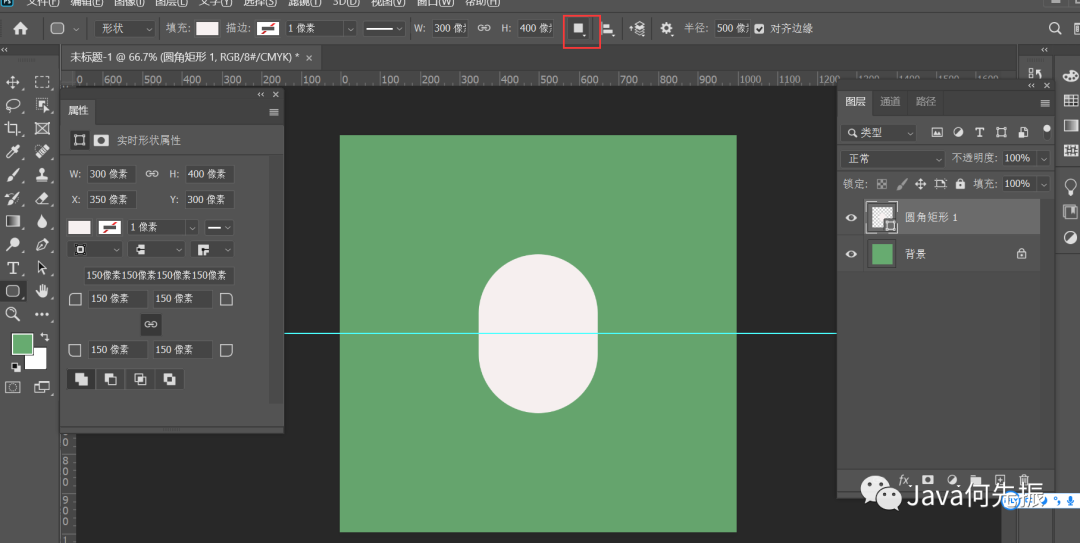Image resolution: width=1080 pixels, height=543 pixels.
Task: Select the Type tool in the toolbox
Action: point(13,268)
